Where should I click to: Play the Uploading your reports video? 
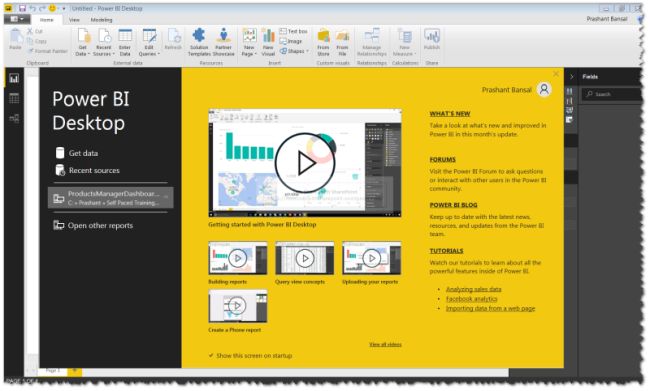pyautogui.click(x=372, y=258)
